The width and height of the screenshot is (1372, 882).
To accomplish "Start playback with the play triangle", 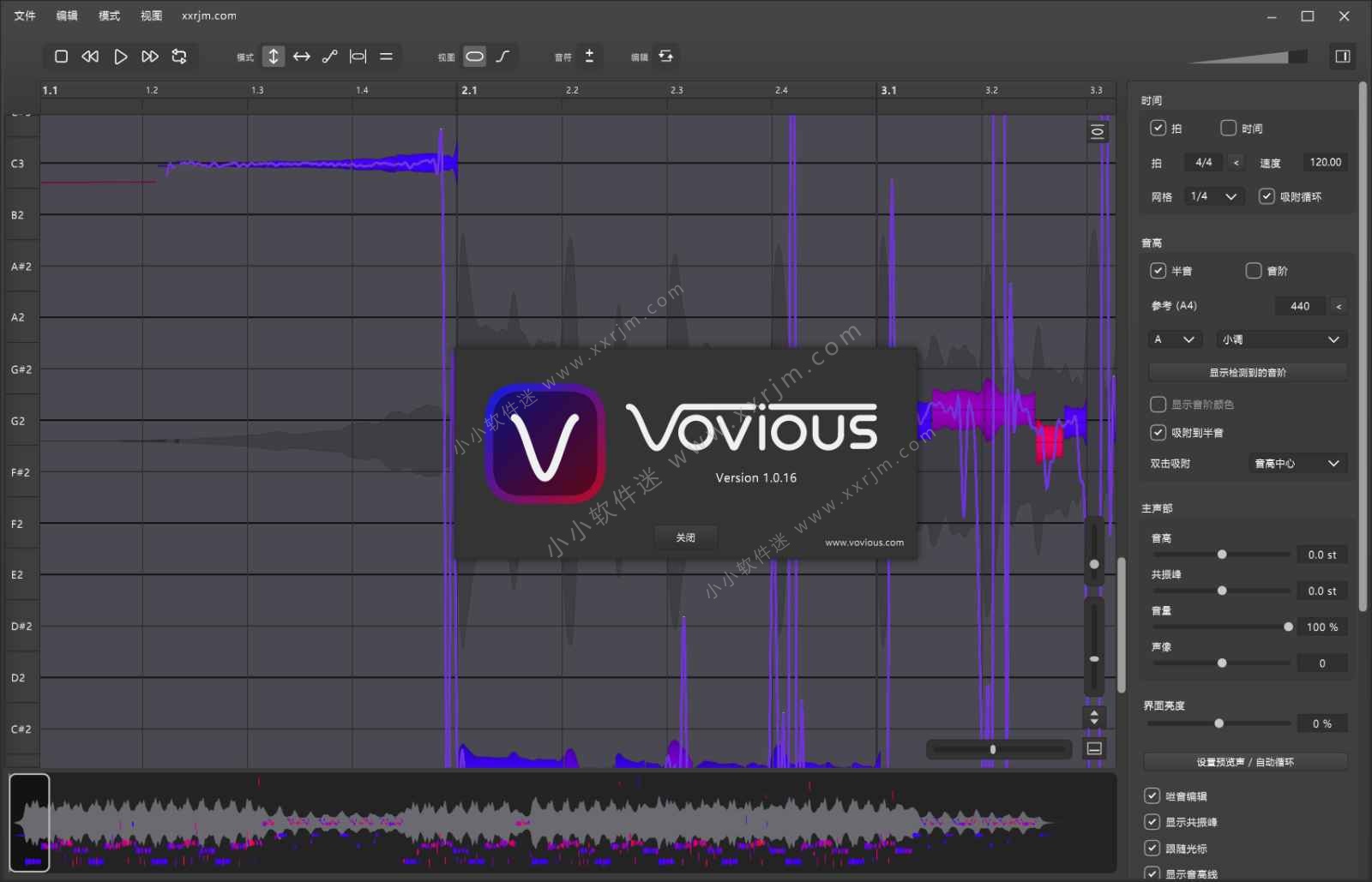I will [x=121, y=57].
